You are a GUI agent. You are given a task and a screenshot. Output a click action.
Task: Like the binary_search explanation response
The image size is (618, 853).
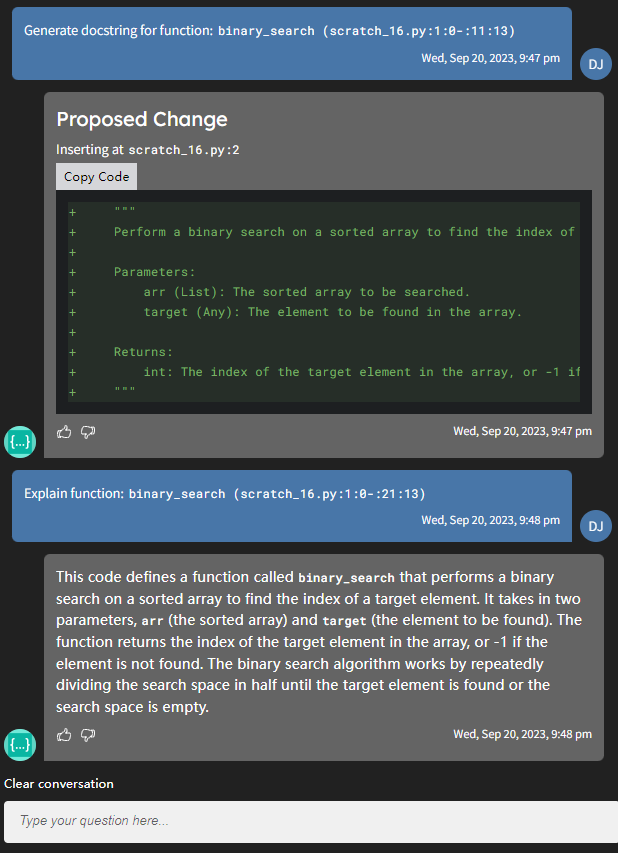pyautogui.click(x=64, y=735)
